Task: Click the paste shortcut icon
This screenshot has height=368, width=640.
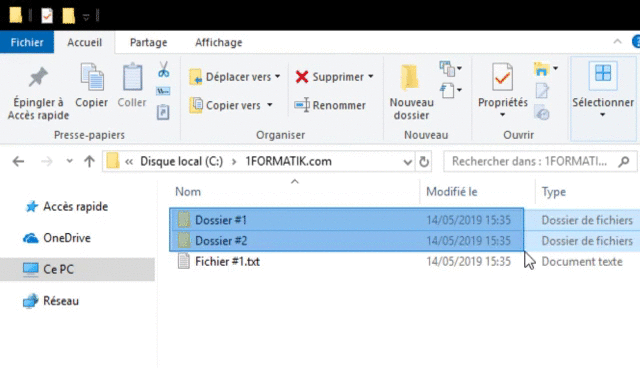Action: [163, 112]
